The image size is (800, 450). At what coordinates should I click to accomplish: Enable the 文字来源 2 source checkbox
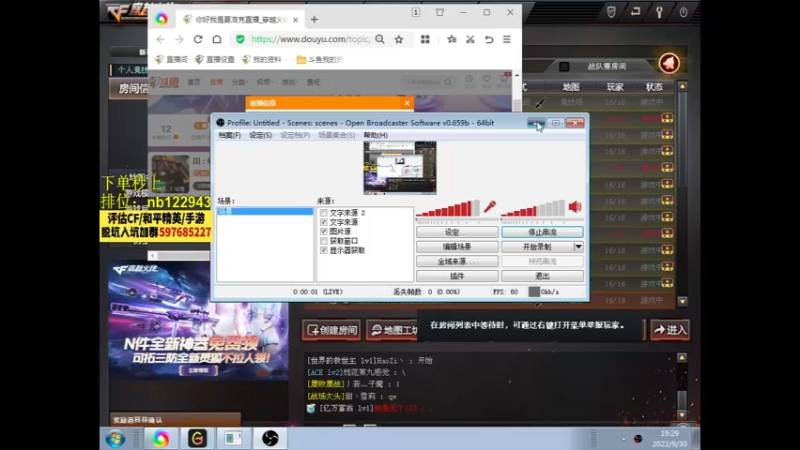tap(323, 213)
